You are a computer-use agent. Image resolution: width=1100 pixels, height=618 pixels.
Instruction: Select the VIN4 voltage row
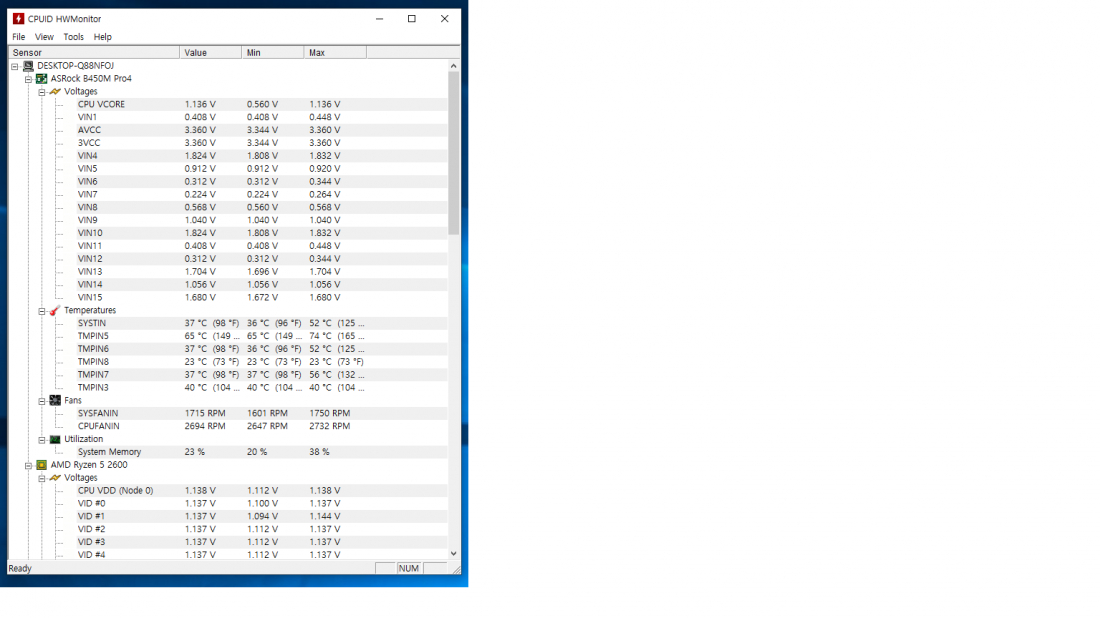coord(262,156)
